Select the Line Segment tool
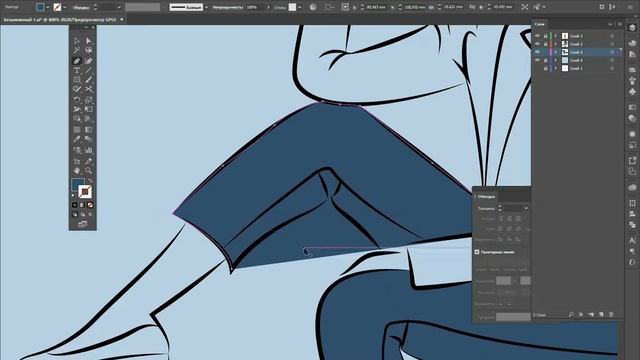Screen dimensions: 640x360 [x=89, y=70]
